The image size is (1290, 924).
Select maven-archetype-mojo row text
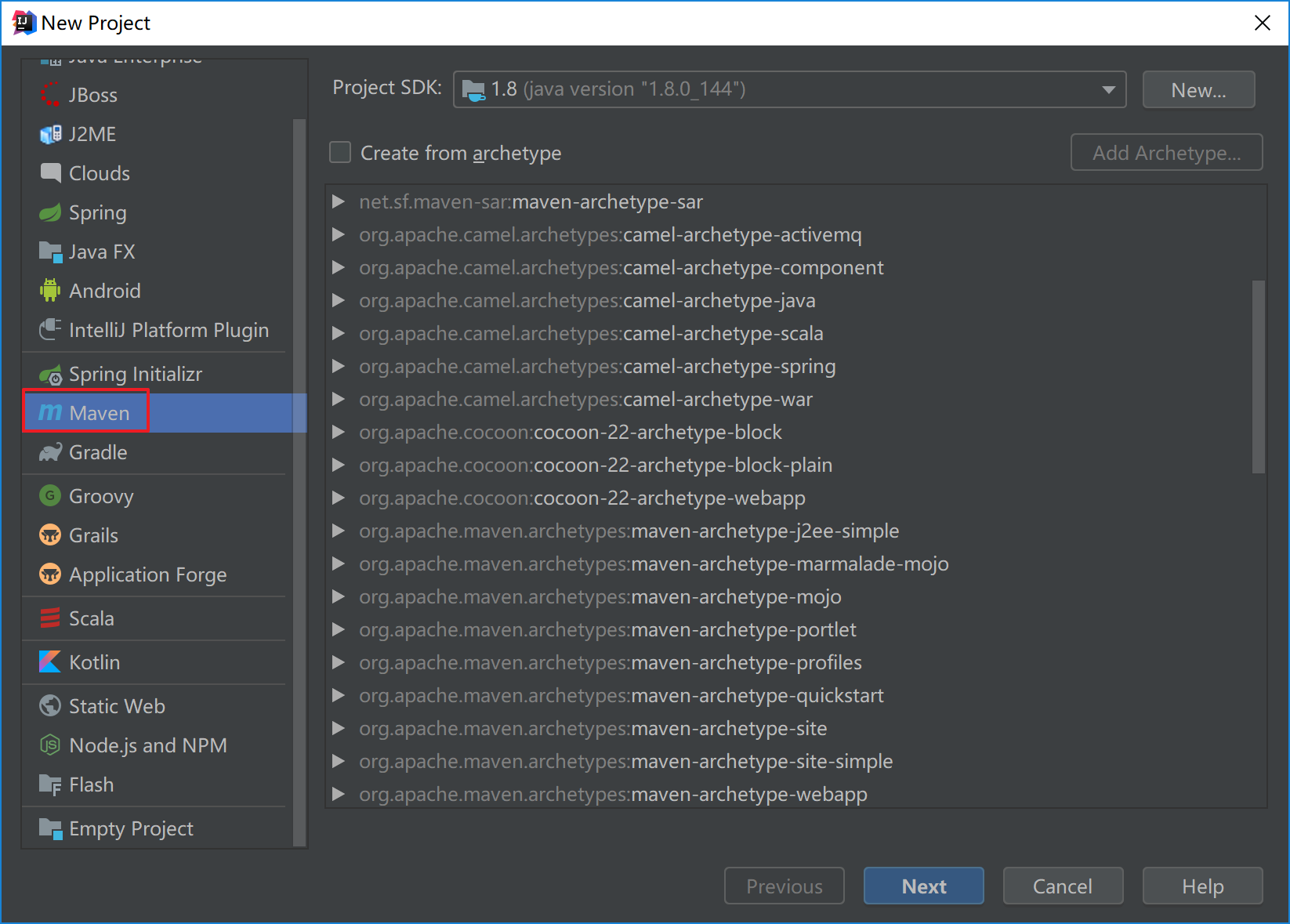point(600,596)
